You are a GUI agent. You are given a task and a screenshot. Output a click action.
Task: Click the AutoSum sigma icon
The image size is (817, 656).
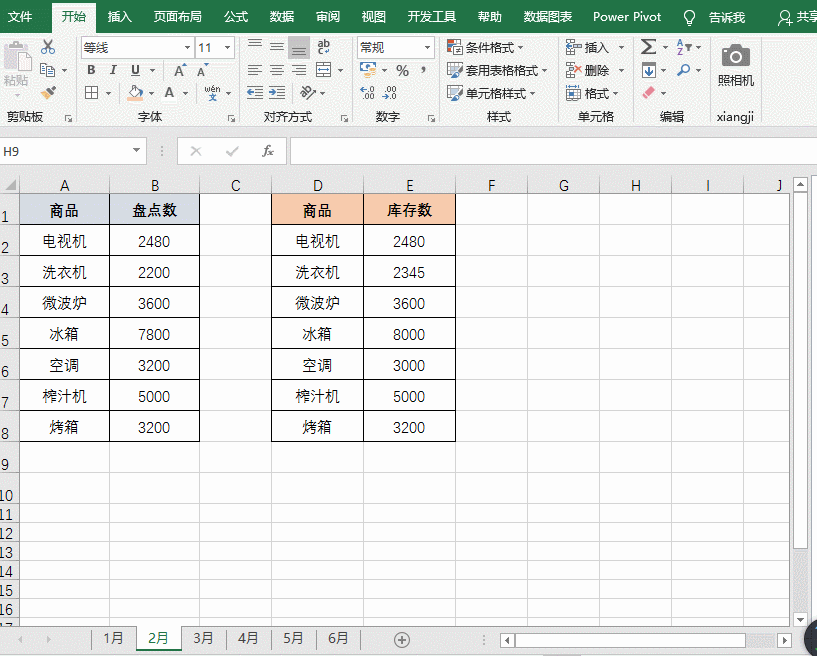tap(648, 47)
